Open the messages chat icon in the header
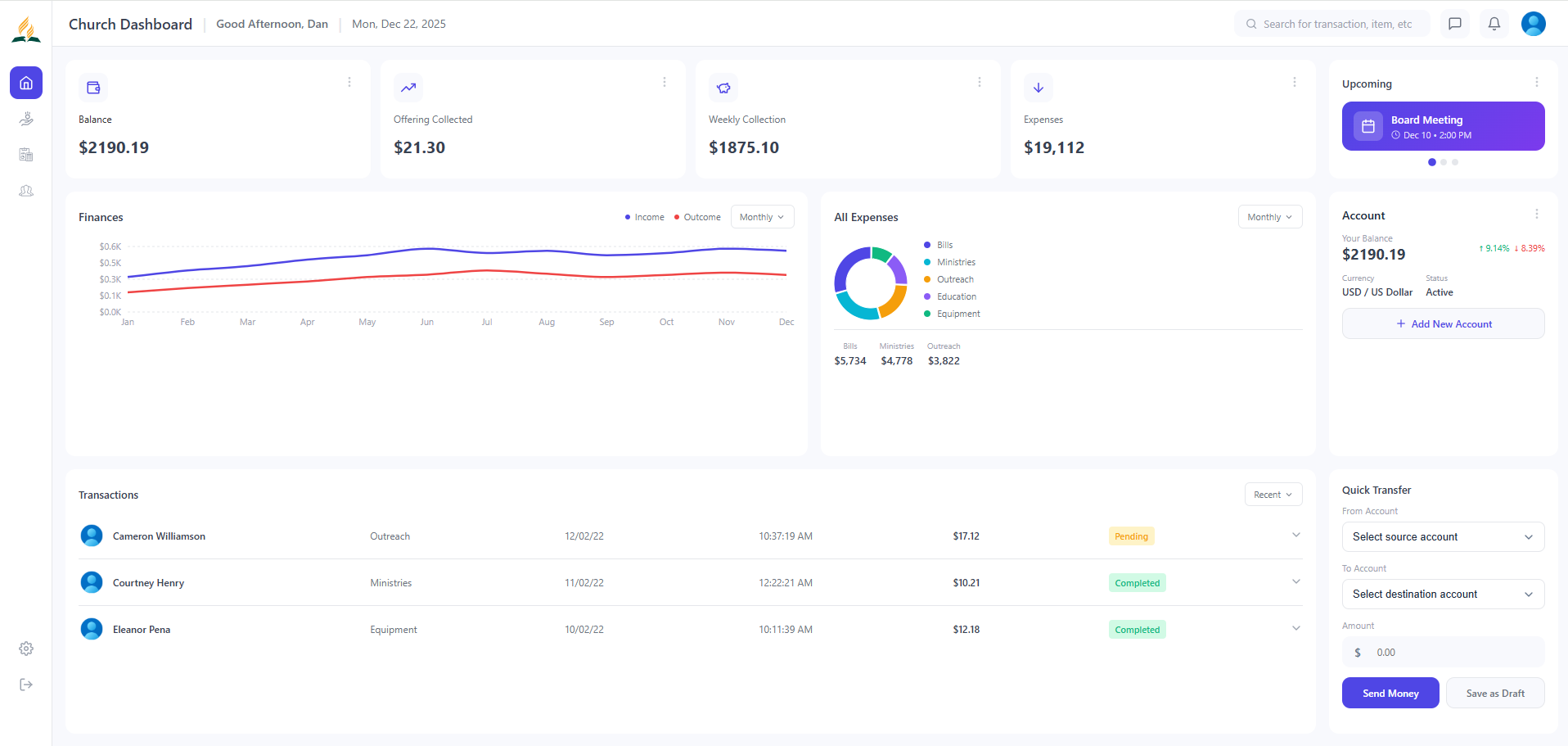 coord(1454,24)
